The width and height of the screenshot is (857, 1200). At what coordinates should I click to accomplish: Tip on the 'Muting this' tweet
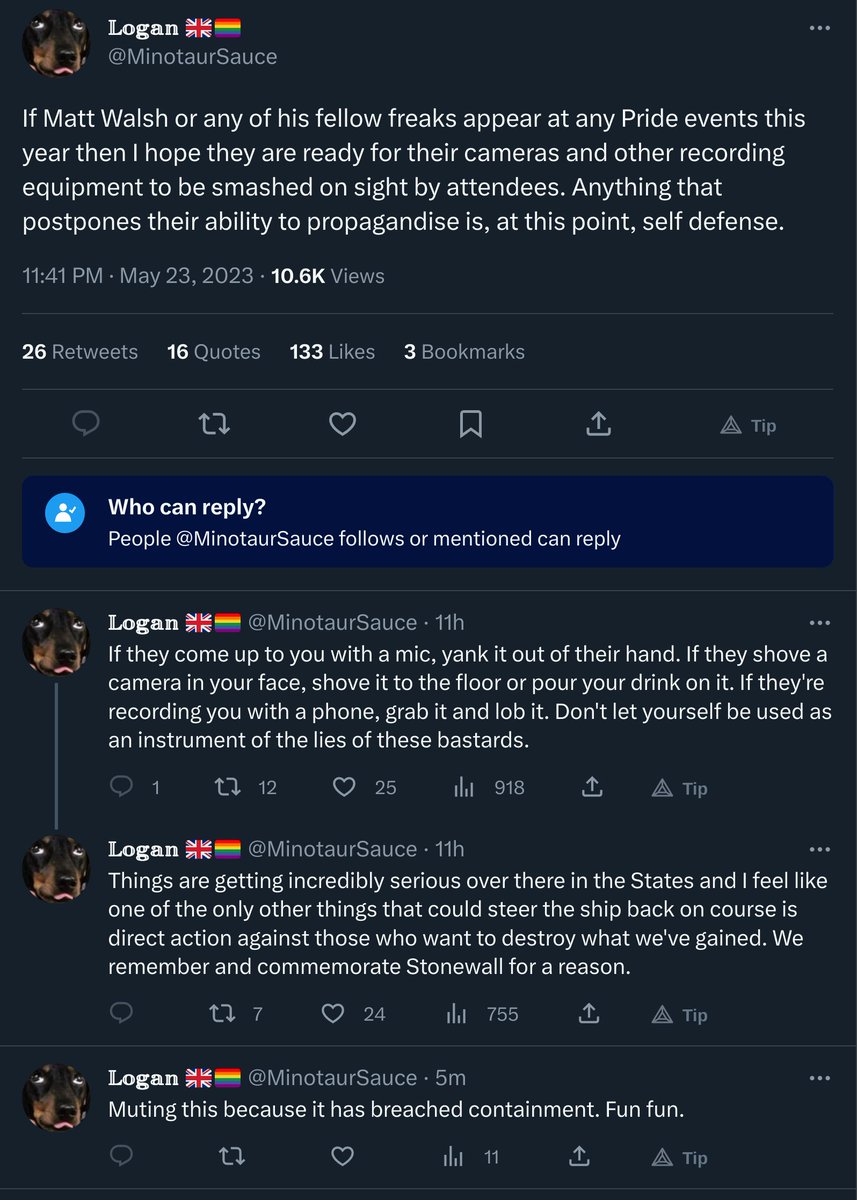coord(680,1157)
